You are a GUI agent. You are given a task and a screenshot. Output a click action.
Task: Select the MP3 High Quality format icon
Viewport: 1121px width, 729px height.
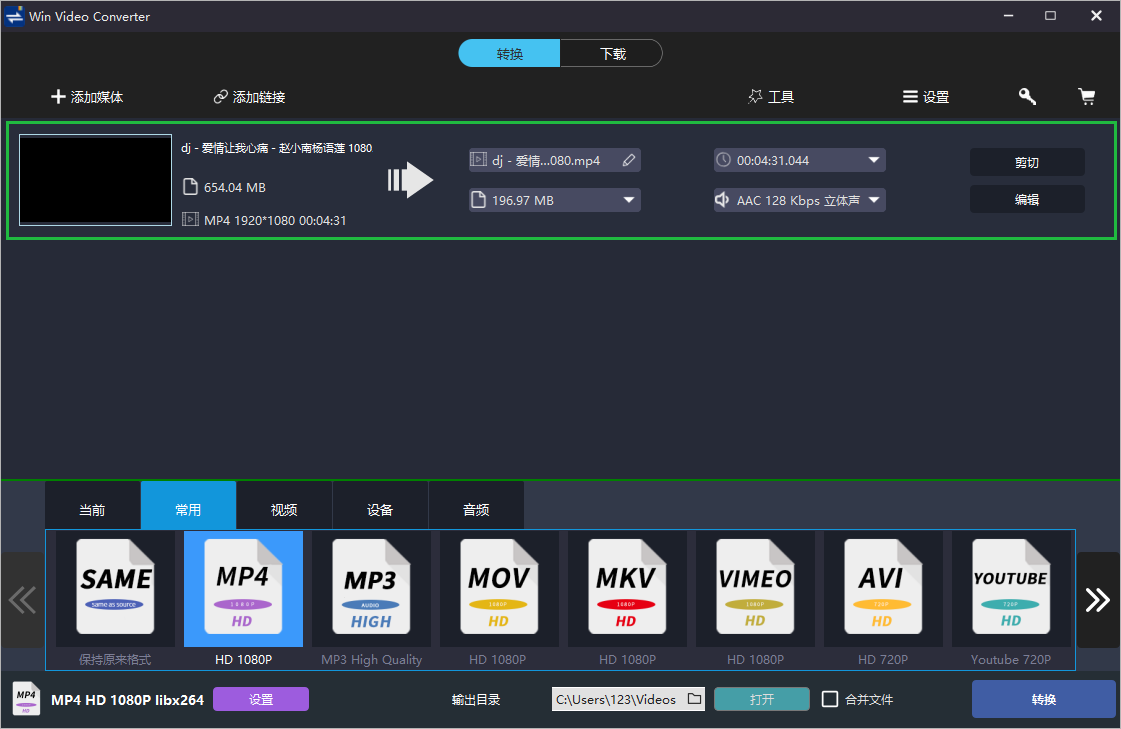pyautogui.click(x=371, y=587)
